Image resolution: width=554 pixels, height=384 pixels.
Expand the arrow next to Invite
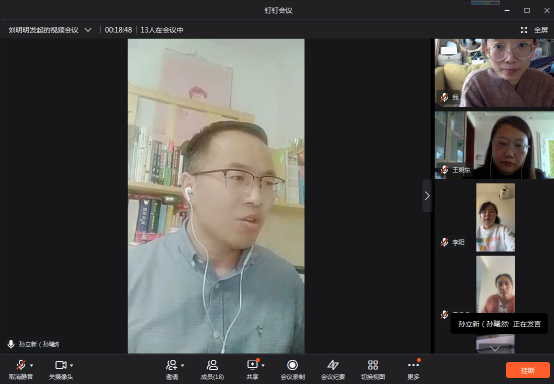tap(183, 365)
